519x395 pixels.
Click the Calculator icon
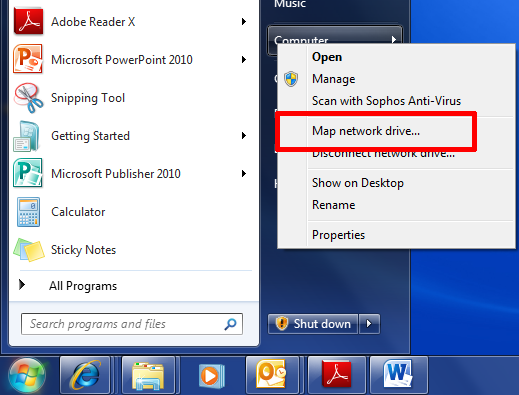[x=28, y=212]
